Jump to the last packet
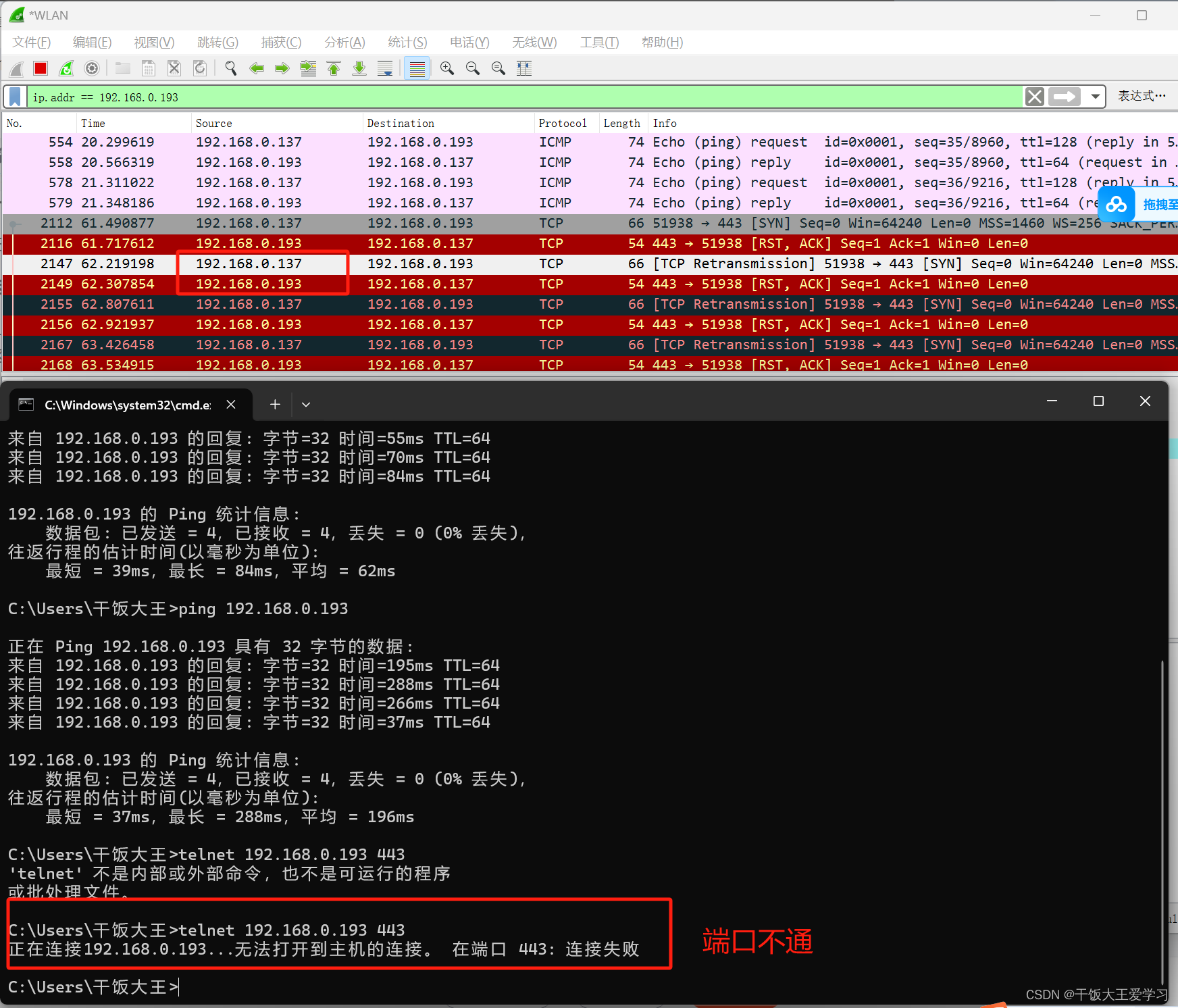Screen dimensions: 1178x1008 pos(359,68)
